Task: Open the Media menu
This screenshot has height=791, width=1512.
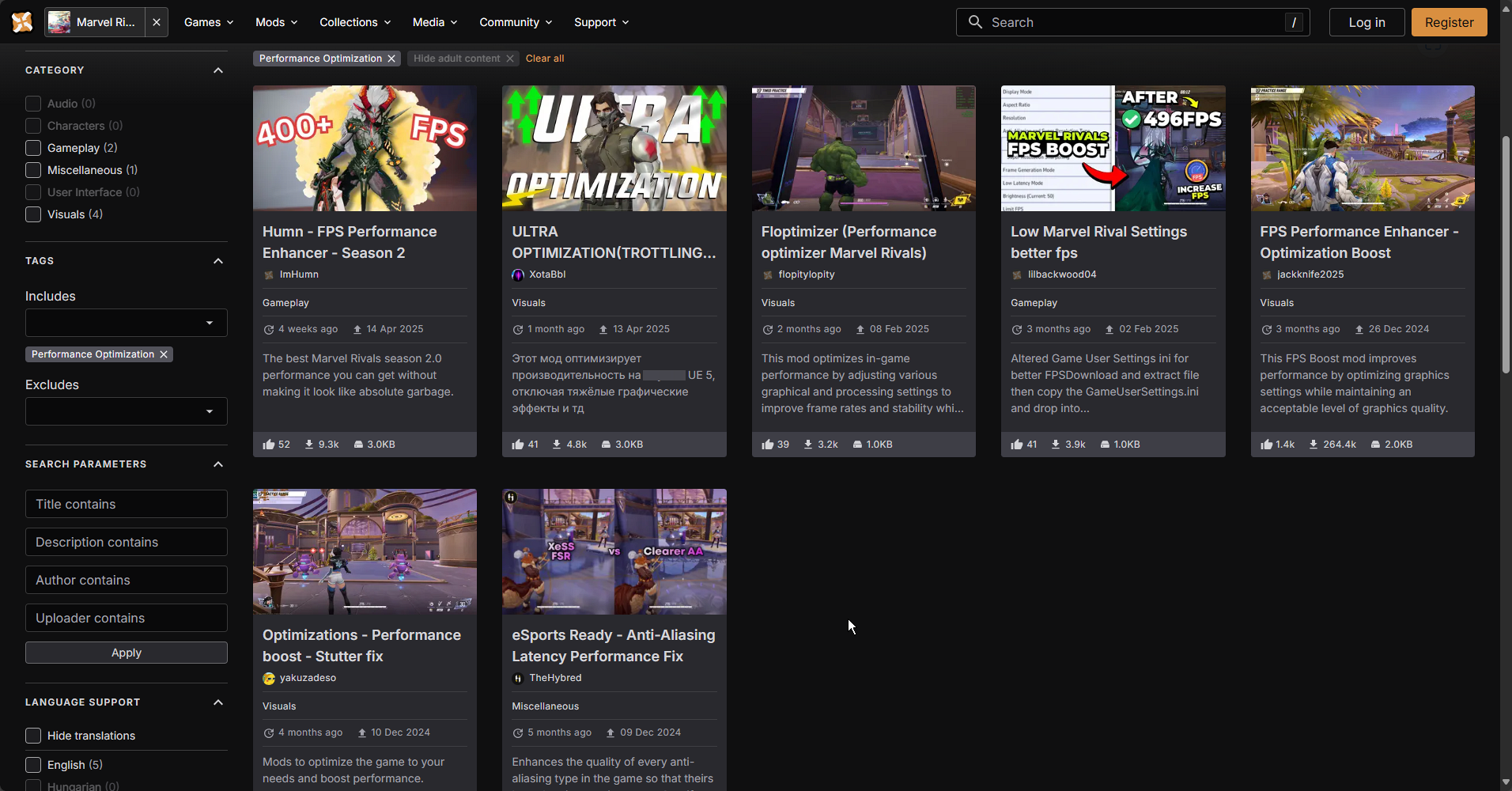Action: (x=435, y=22)
